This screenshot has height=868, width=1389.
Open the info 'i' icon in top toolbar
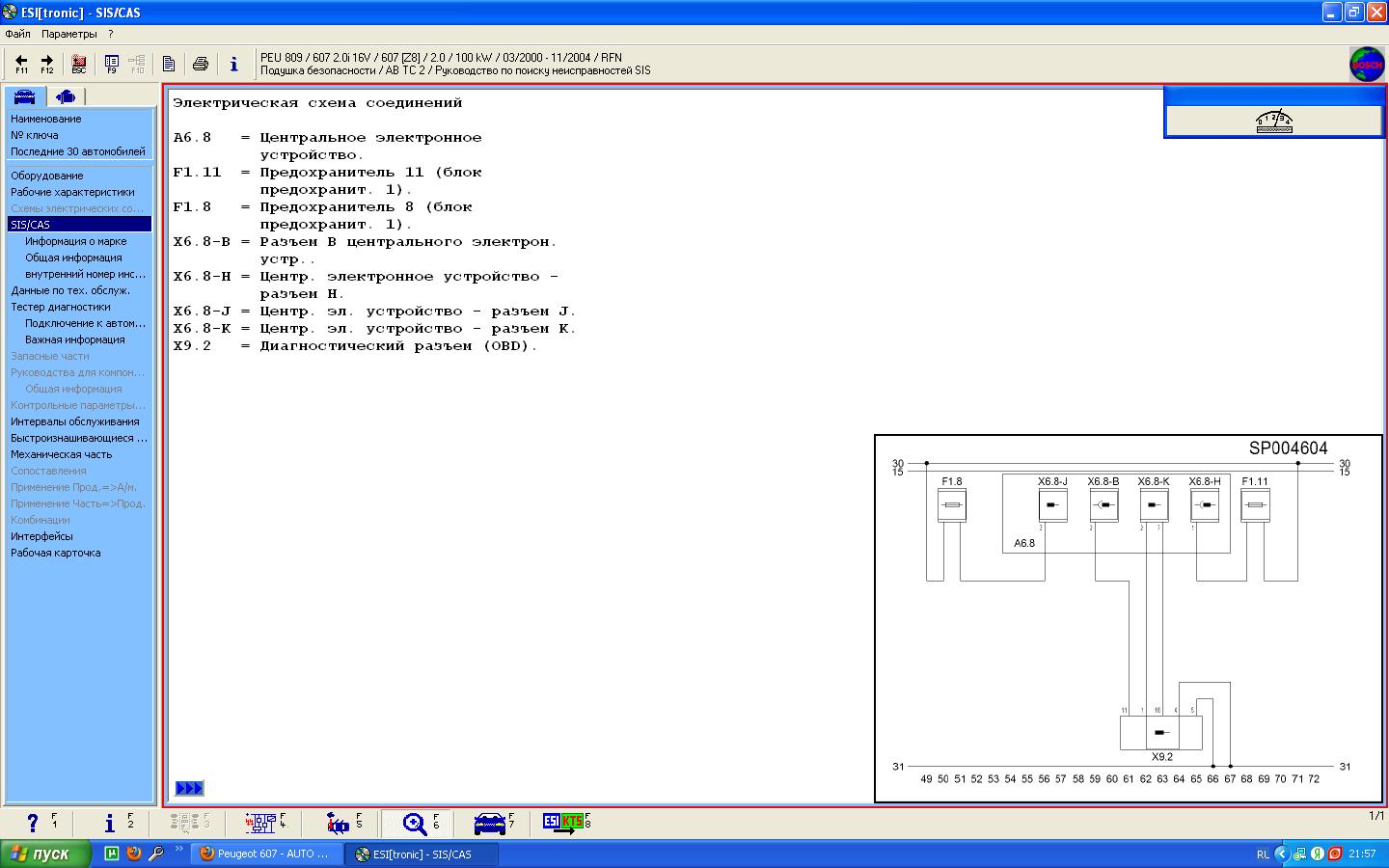point(233,64)
